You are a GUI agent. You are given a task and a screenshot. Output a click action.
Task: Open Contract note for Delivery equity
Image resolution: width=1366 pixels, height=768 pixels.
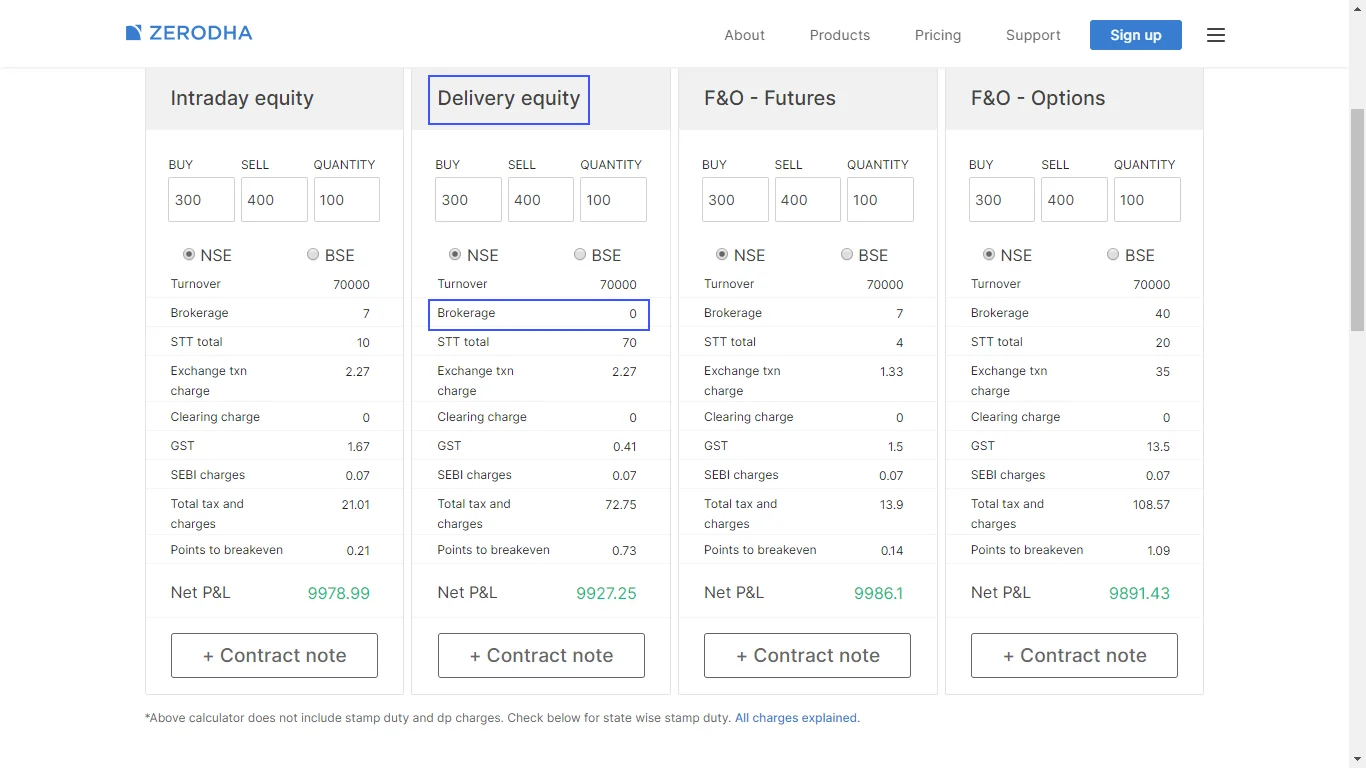click(x=541, y=655)
